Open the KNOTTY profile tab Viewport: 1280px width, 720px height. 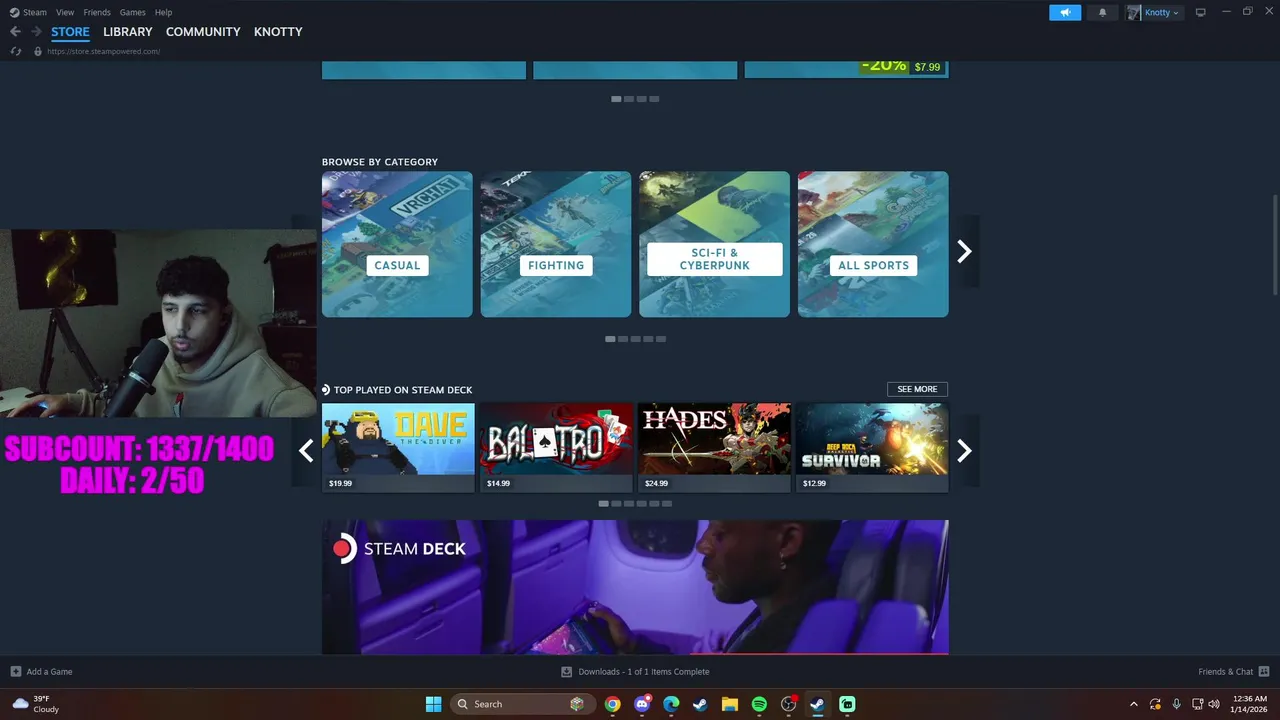(278, 32)
